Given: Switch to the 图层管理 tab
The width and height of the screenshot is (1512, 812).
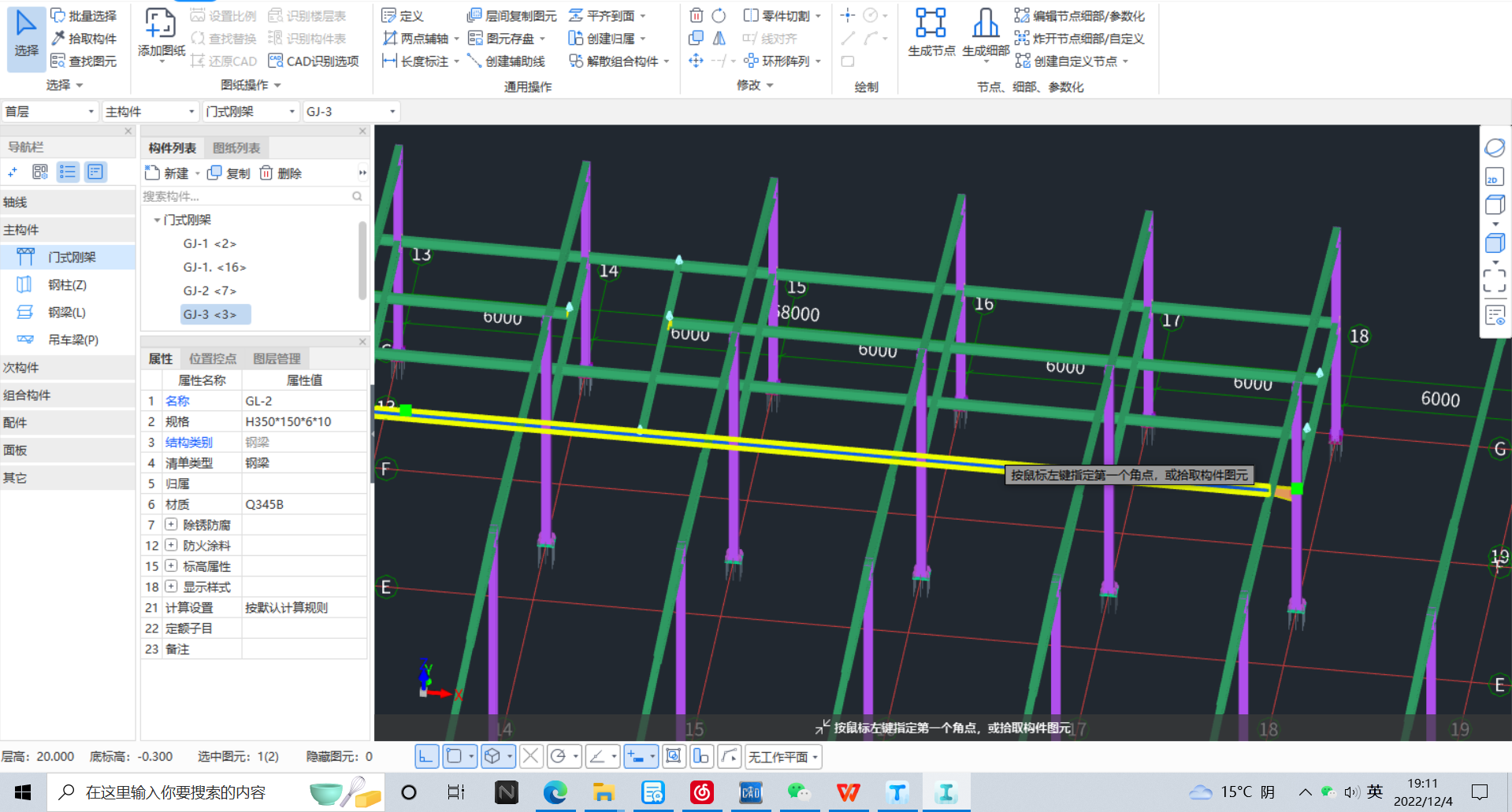Looking at the screenshot, I should coord(277,359).
